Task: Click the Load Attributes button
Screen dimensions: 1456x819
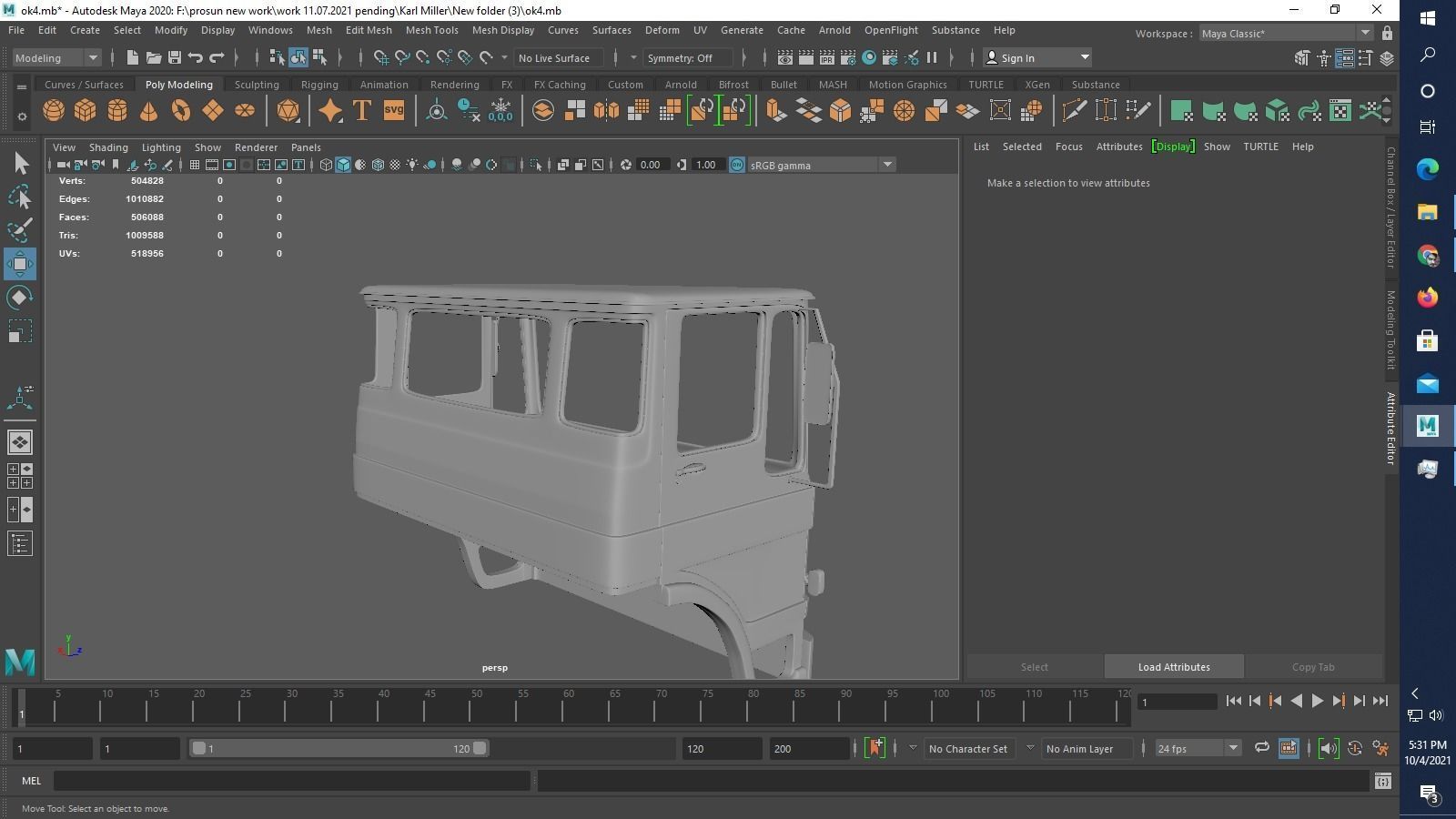Action: (1174, 667)
